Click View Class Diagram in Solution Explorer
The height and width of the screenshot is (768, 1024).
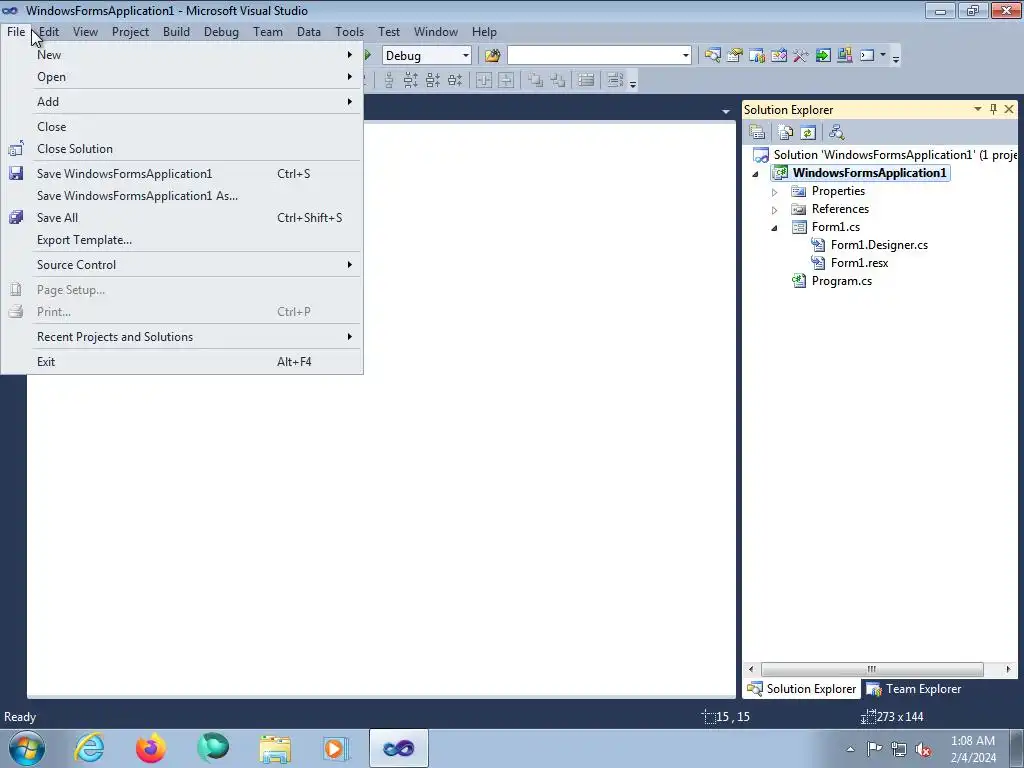(837, 133)
